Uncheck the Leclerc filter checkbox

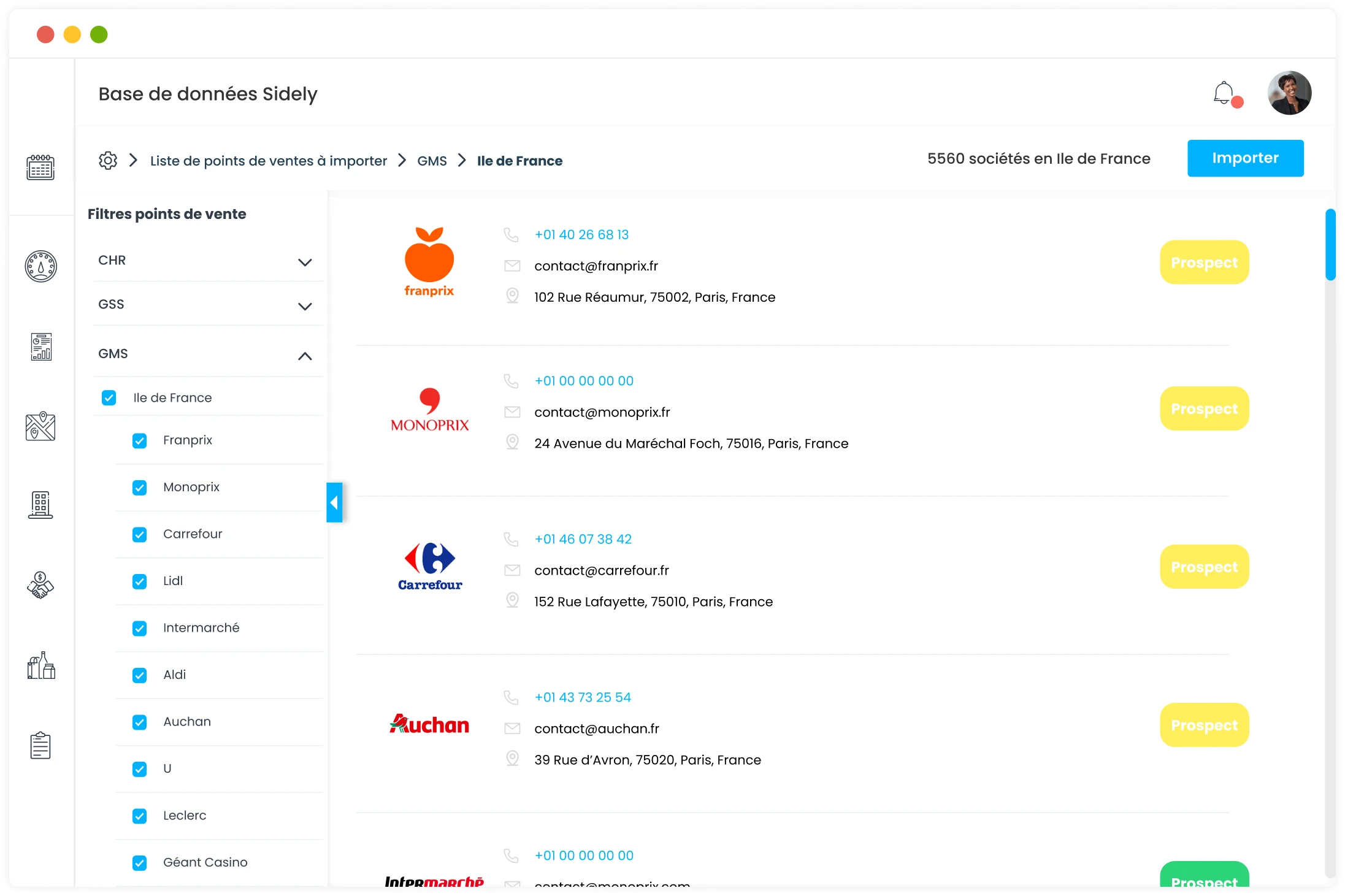pyautogui.click(x=140, y=816)
